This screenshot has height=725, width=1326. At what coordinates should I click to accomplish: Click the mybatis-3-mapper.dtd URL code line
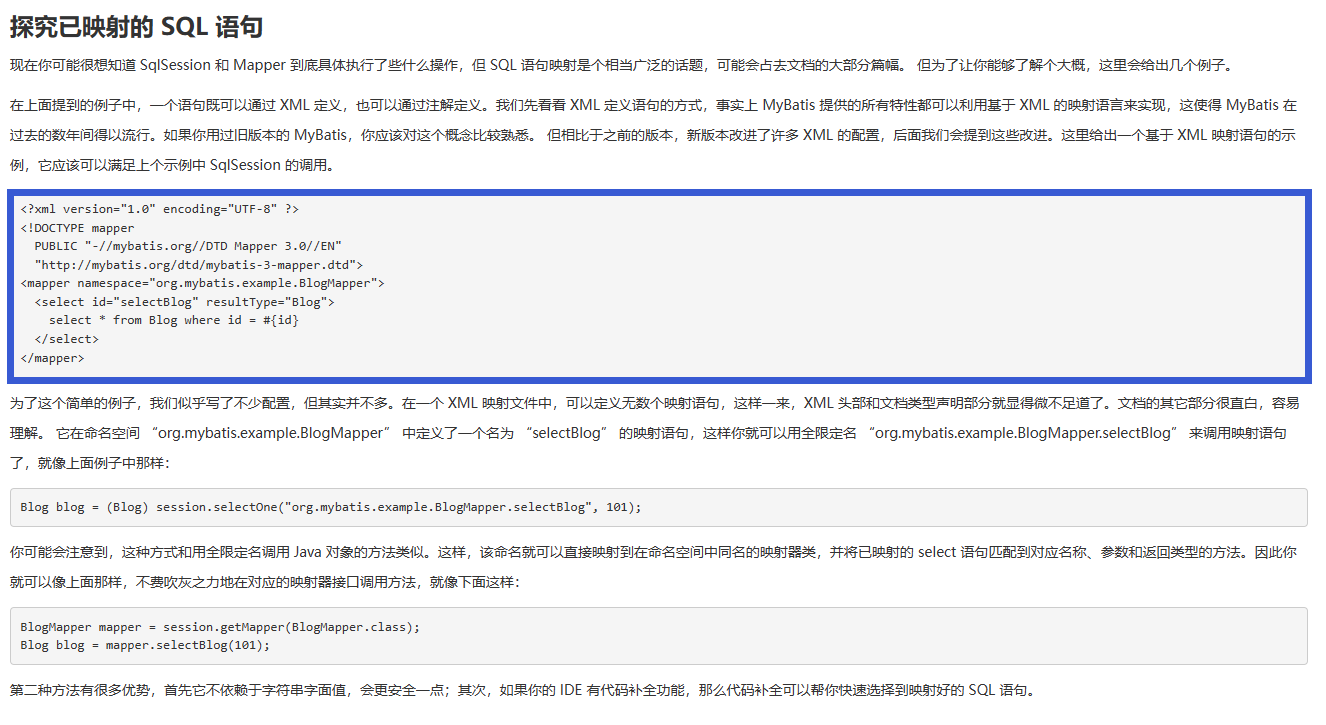[x=198, y=265]
